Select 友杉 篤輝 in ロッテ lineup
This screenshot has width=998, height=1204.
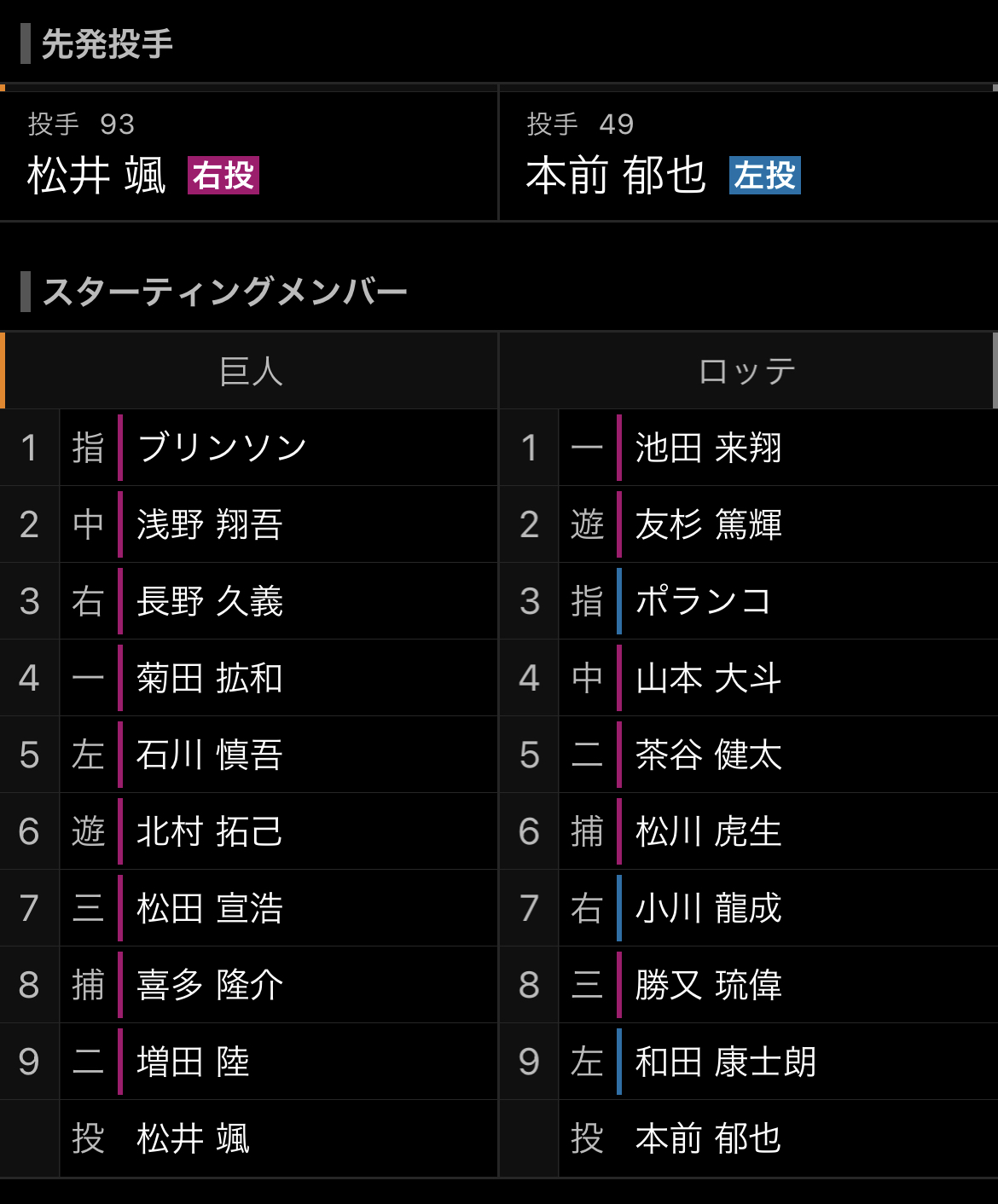pos(708,524)
